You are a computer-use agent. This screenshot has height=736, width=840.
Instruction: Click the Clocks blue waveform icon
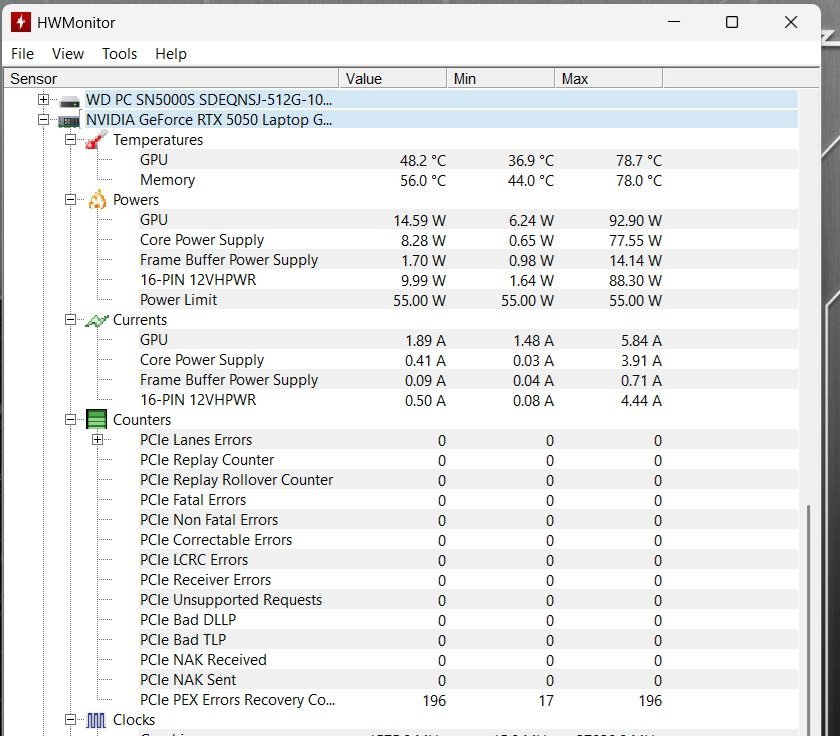[x=97, y=720]
